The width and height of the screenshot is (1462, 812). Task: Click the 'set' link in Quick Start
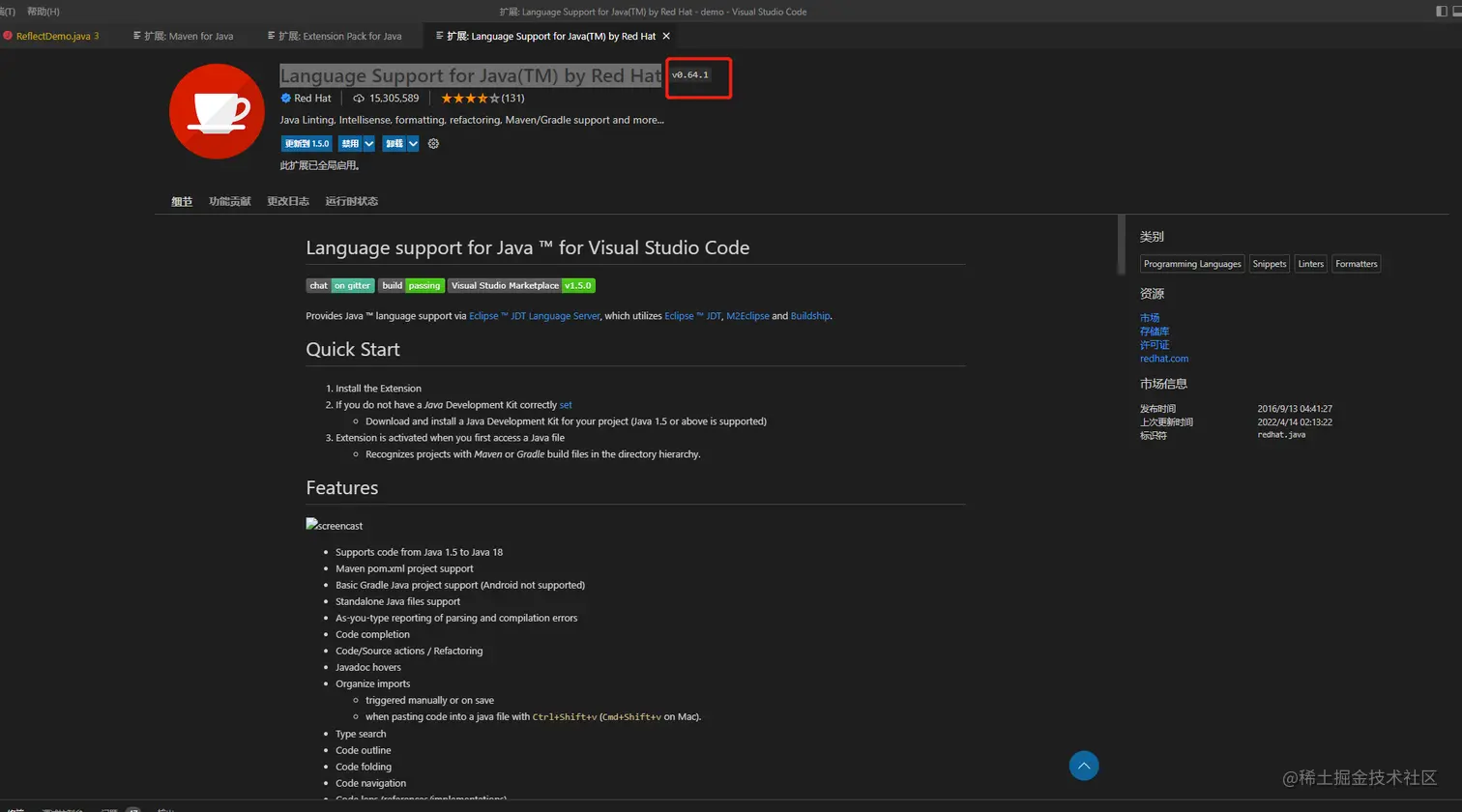click(x=566, y=405)
